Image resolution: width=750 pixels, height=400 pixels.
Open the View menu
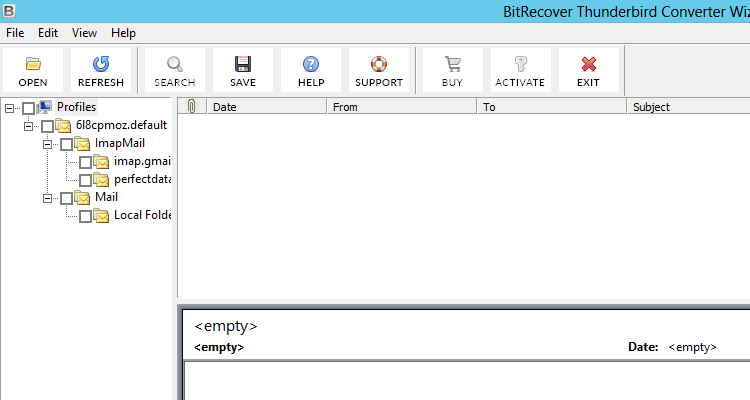pos(84,33)
